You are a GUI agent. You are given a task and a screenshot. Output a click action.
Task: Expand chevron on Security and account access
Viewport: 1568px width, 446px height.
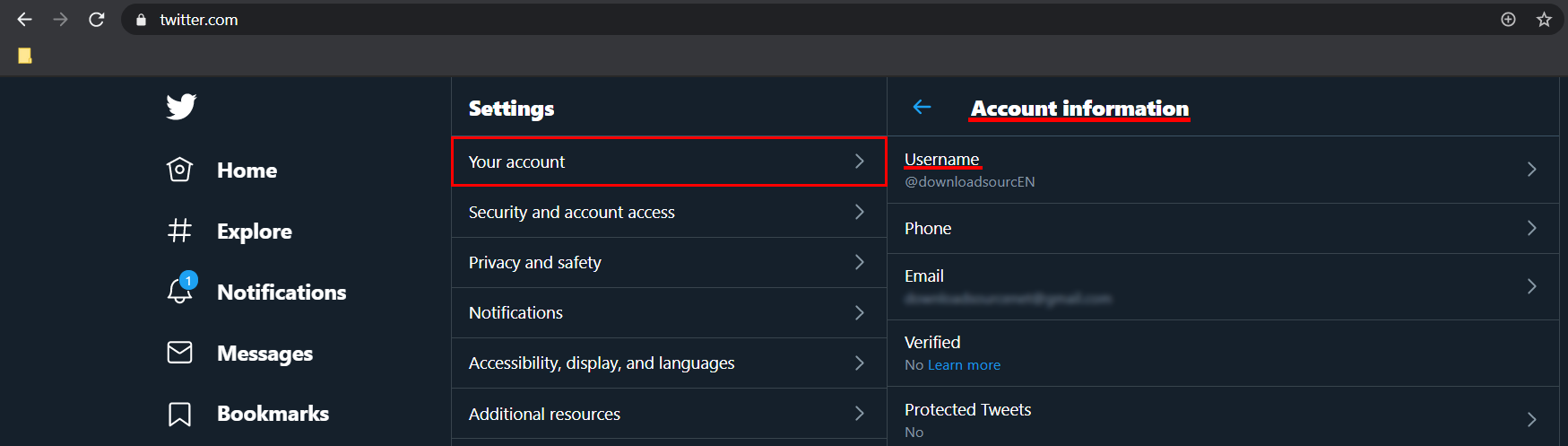(859, 212)
